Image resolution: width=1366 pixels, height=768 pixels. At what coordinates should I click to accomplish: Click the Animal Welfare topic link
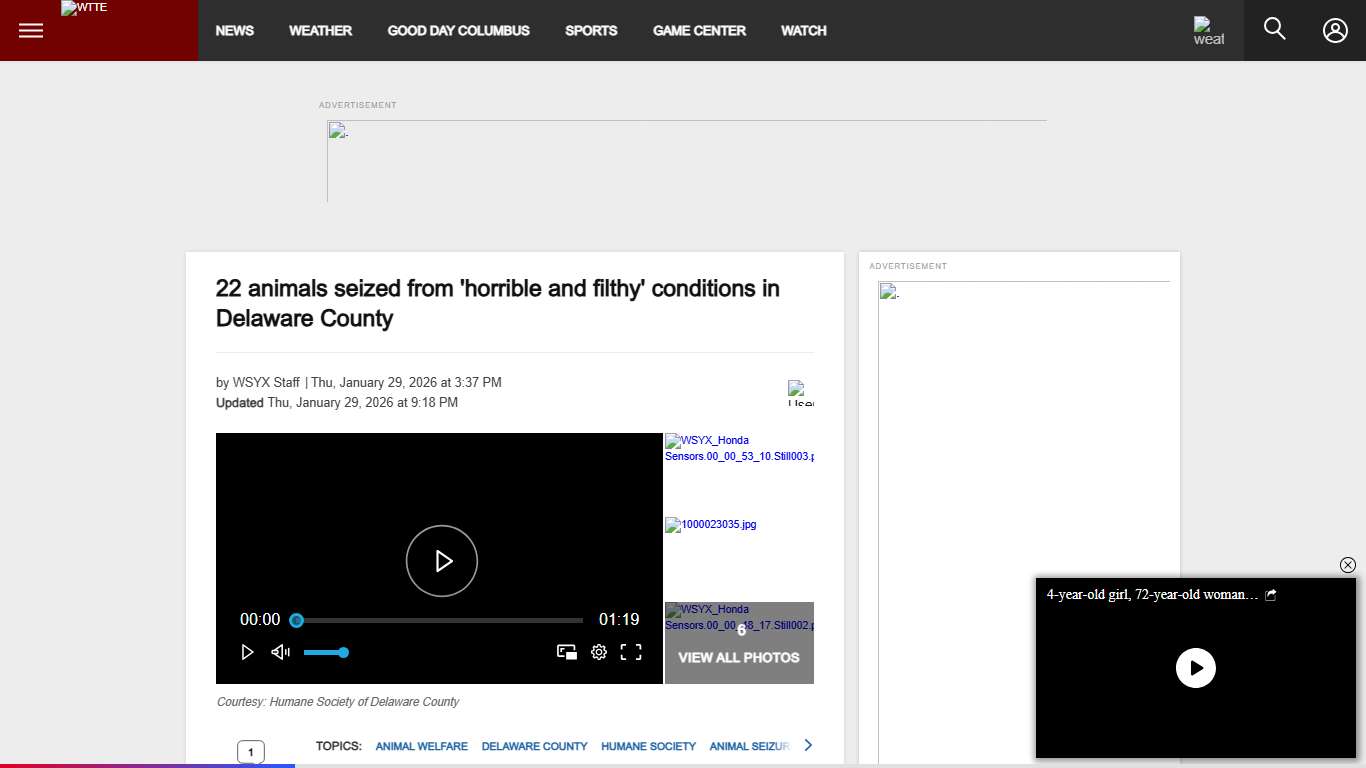(x=421, y=746)
